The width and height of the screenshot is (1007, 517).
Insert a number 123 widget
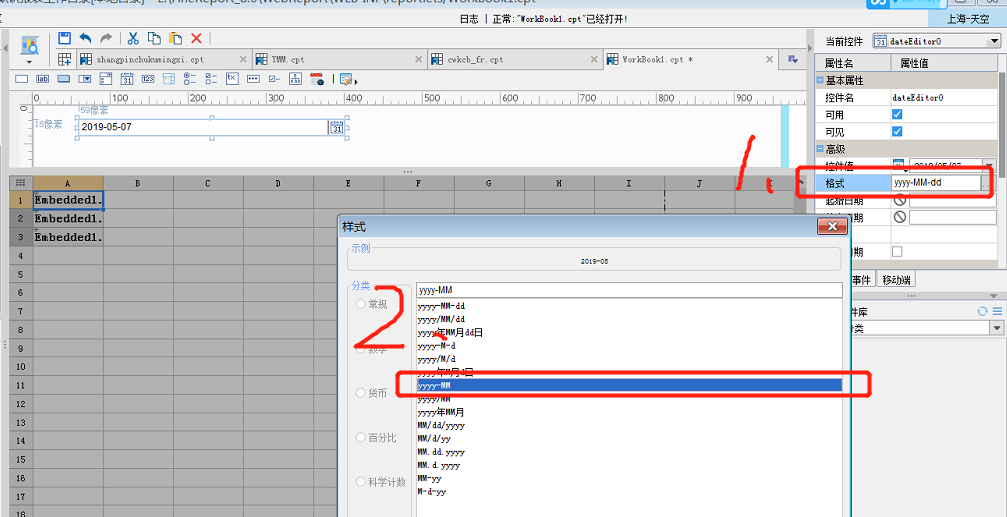(x=148, y=79)
